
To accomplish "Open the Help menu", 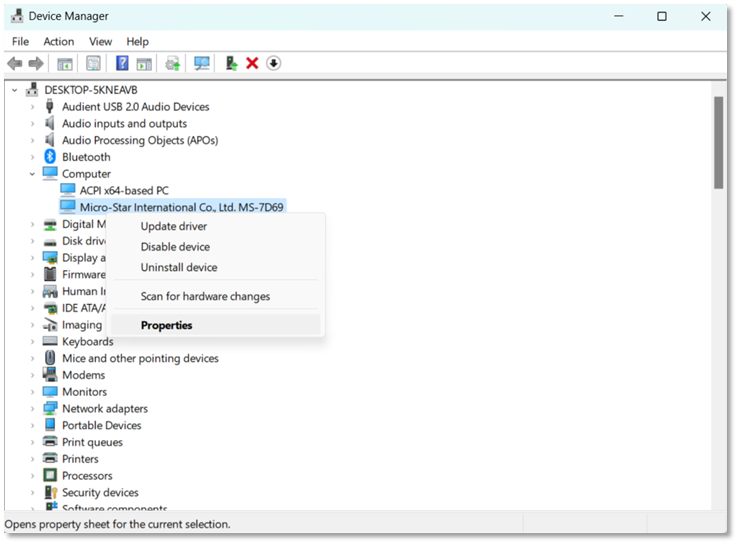I will 137,41.
